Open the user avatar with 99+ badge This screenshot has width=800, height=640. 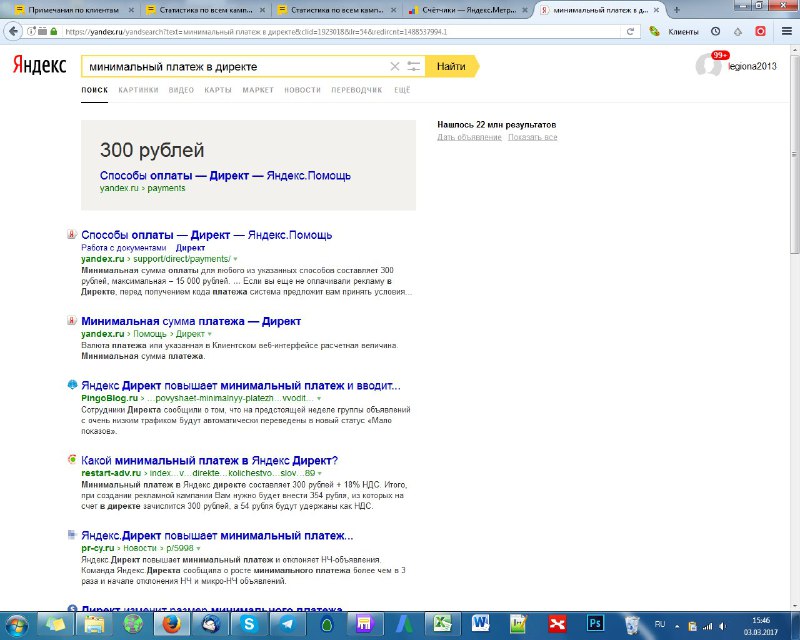click(x=709, y=65)
